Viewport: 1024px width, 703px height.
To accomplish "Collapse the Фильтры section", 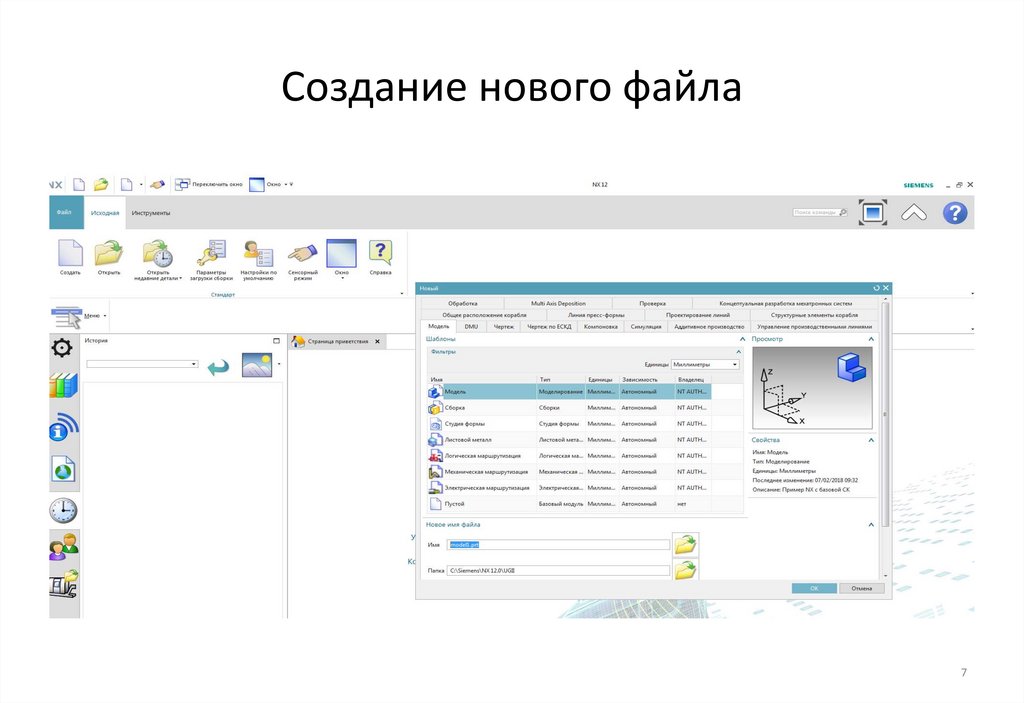I will coord(739,352).
